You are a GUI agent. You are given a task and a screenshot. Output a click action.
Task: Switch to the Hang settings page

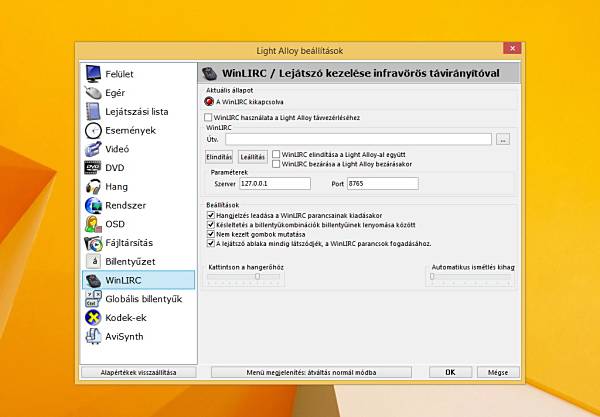[x=138, y=187]
